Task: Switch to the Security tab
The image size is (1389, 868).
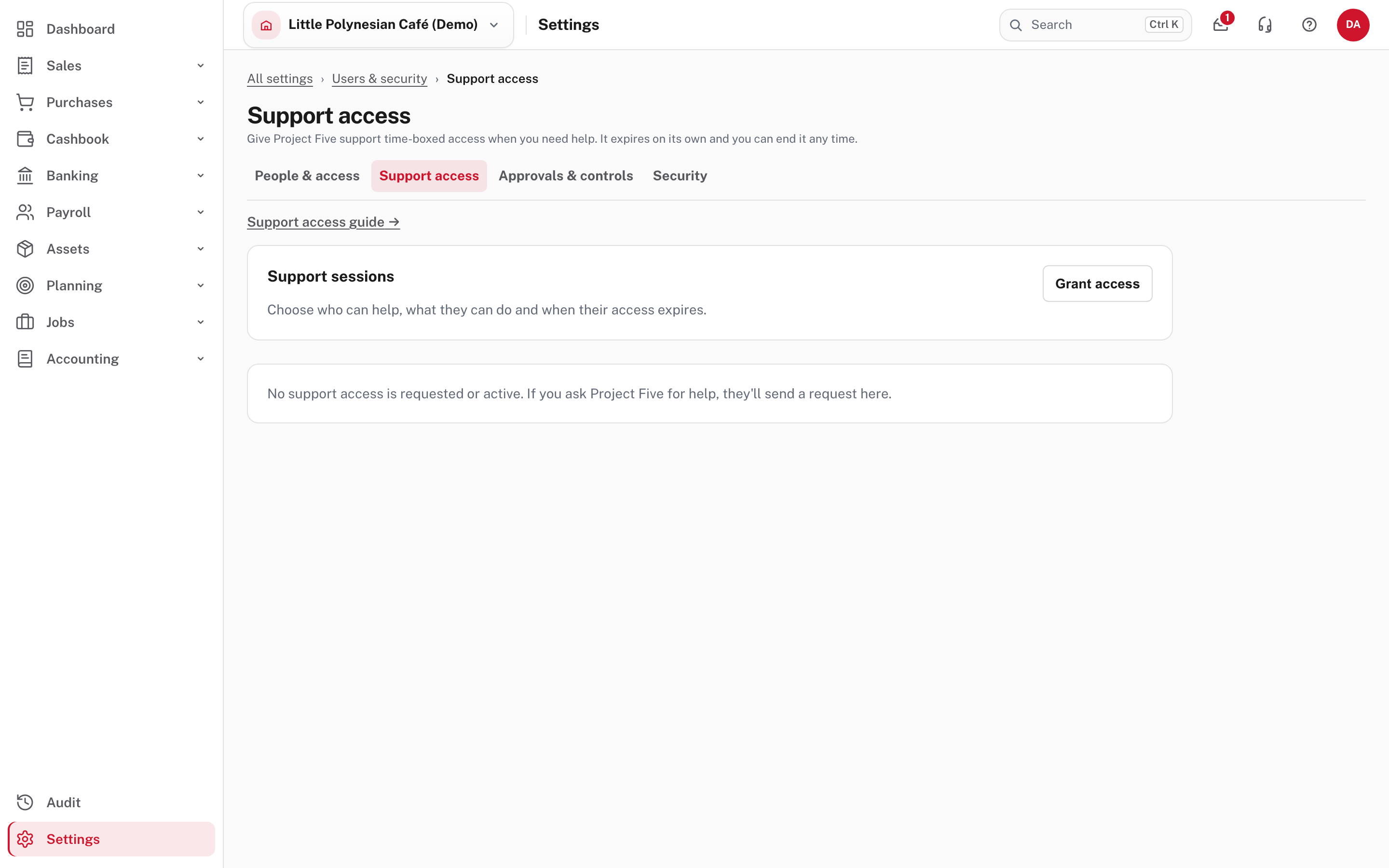Action: (680, 176)
